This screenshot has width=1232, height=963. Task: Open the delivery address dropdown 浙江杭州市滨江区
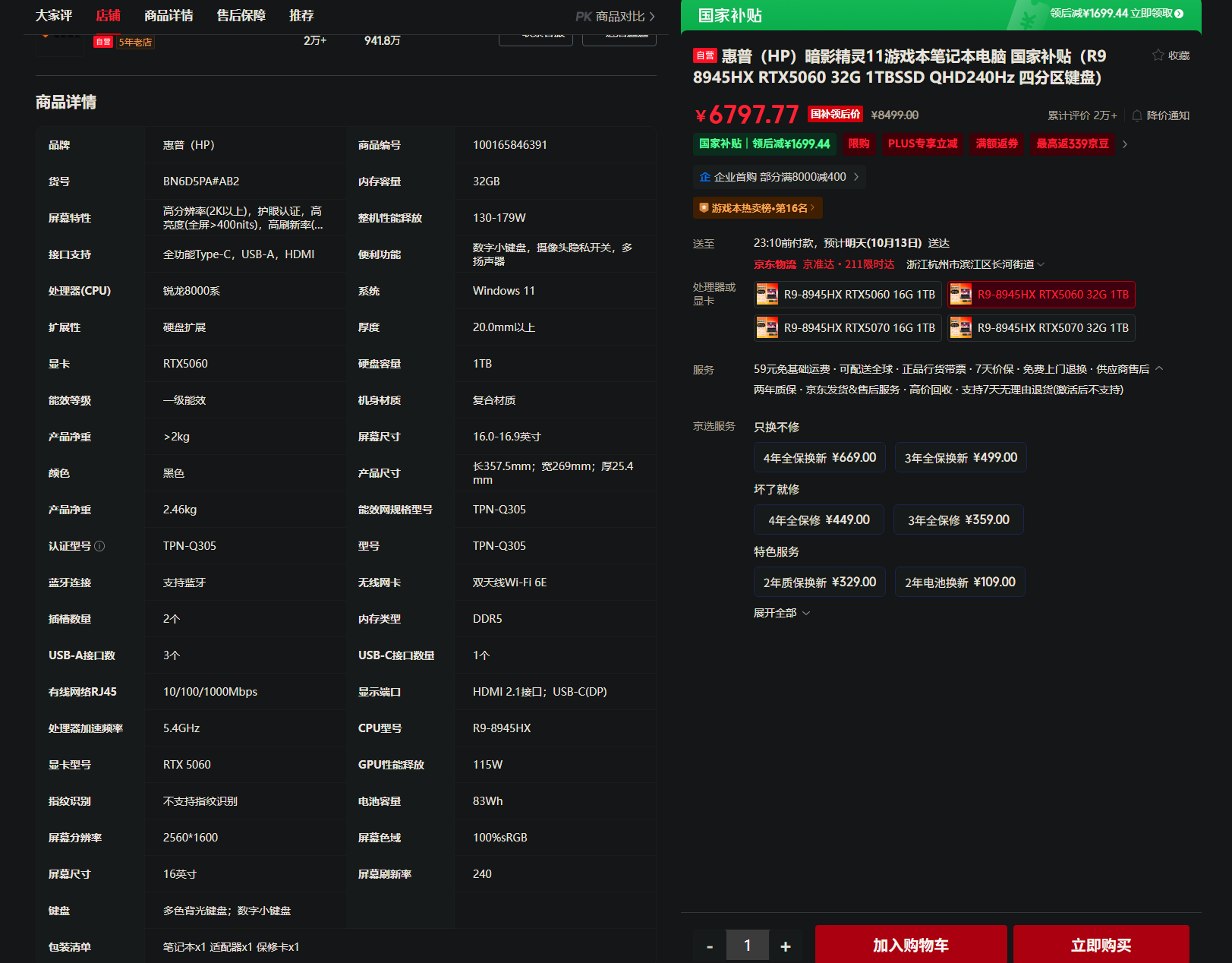click(975, 264)
